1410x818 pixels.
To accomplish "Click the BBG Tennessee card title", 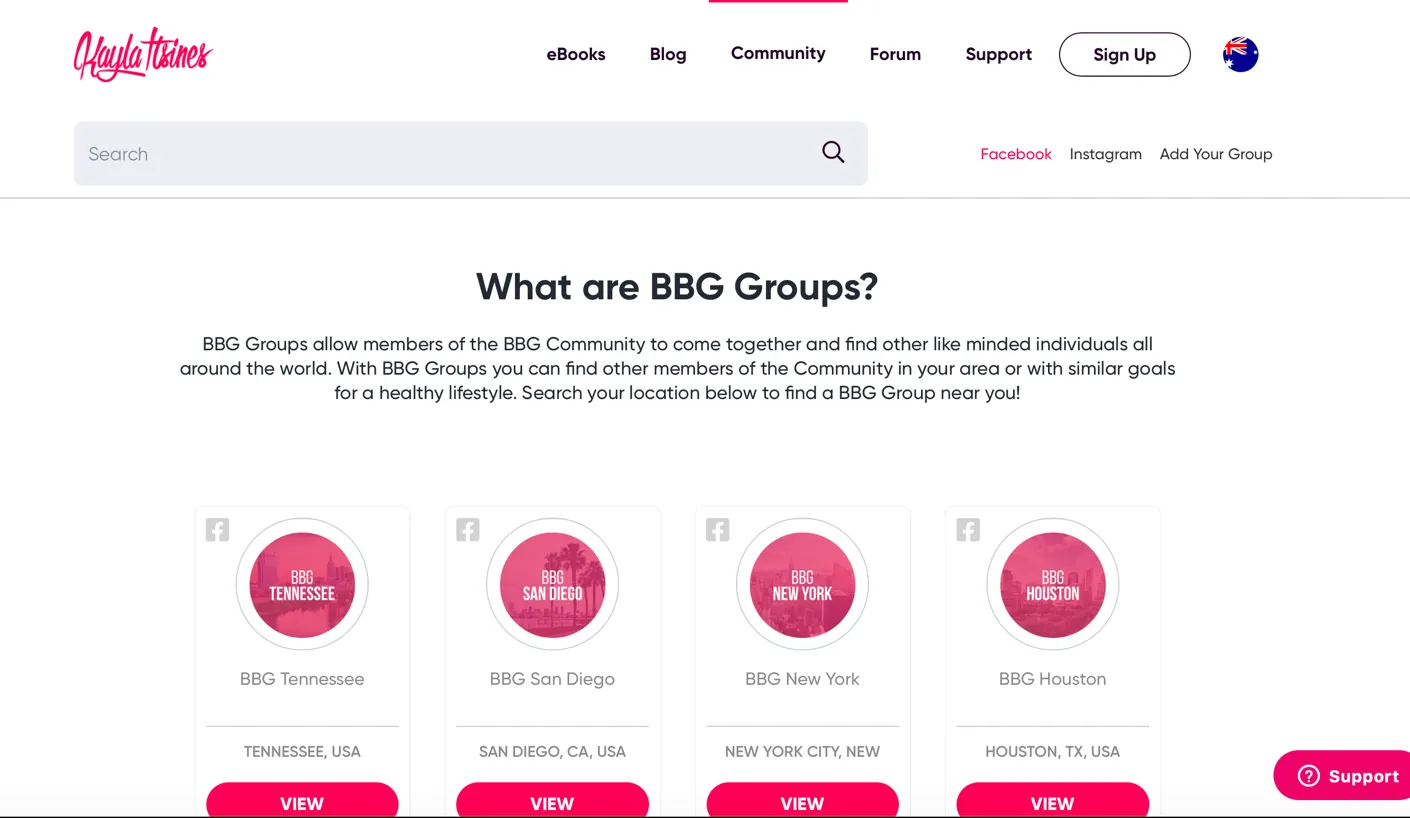I will [302, 679].
